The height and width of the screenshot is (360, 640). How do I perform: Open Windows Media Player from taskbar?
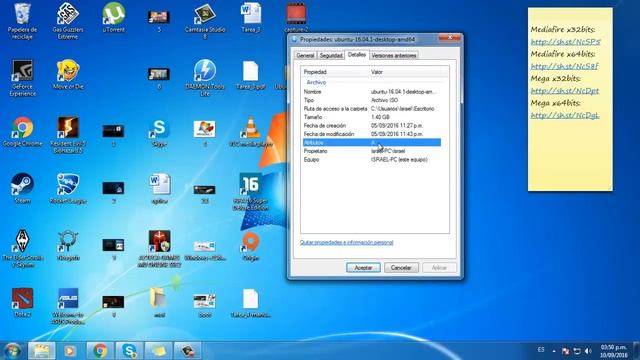click(x=70, y=351)
